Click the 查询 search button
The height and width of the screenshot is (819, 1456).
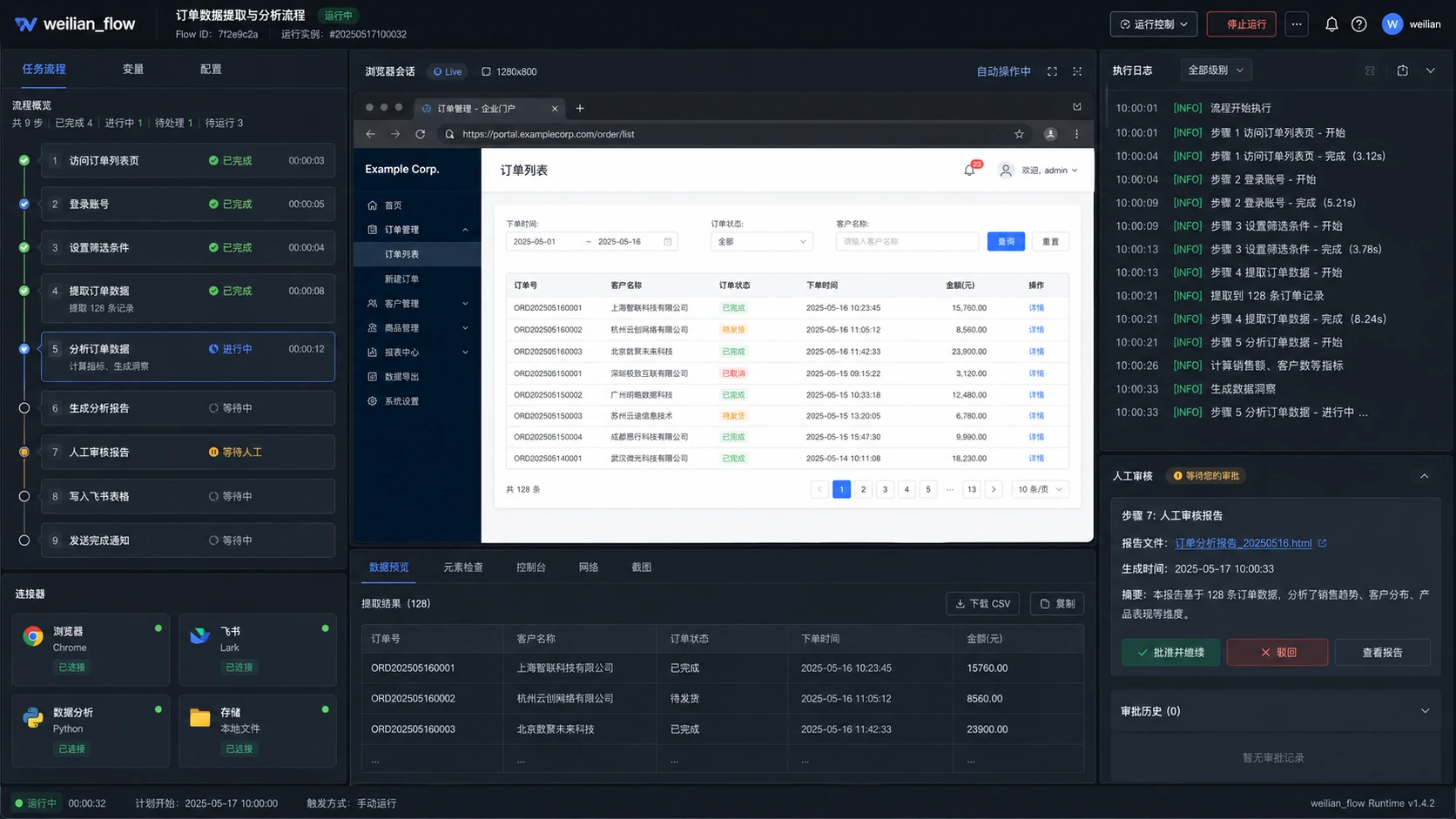click(1006, 242)
